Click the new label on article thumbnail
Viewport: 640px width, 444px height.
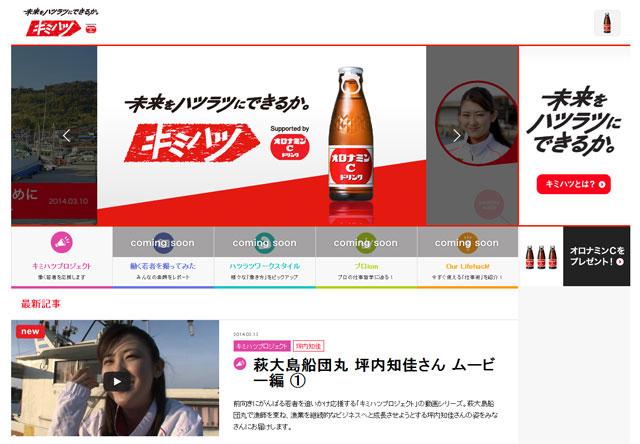click(30, 331)
